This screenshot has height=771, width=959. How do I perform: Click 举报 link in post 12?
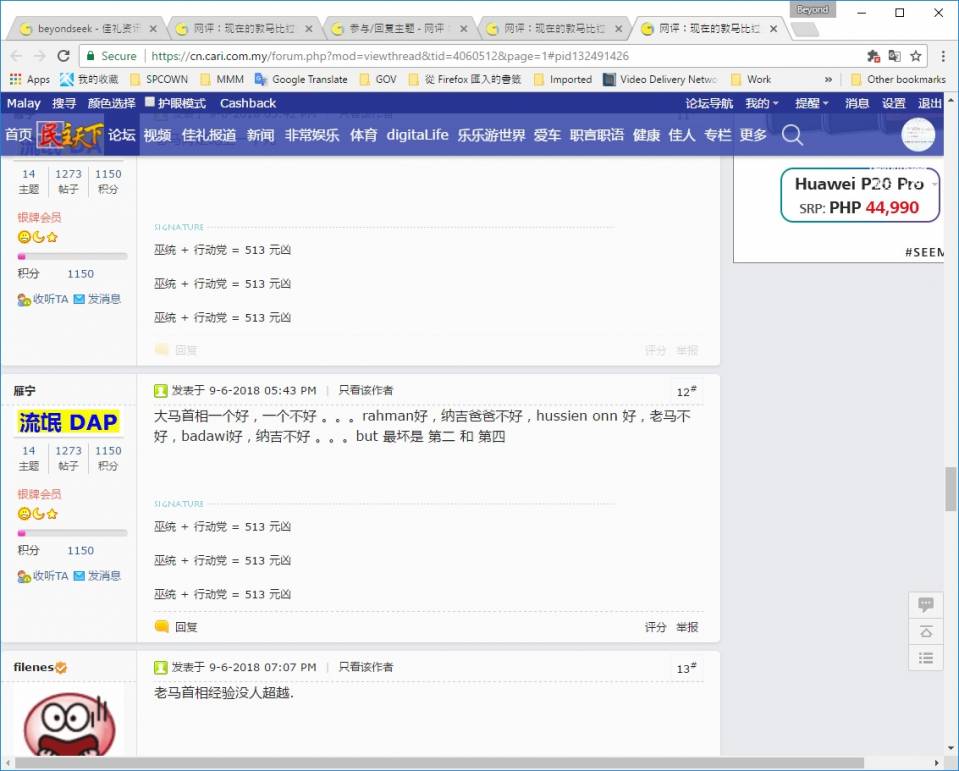click(x=687, y=627)
